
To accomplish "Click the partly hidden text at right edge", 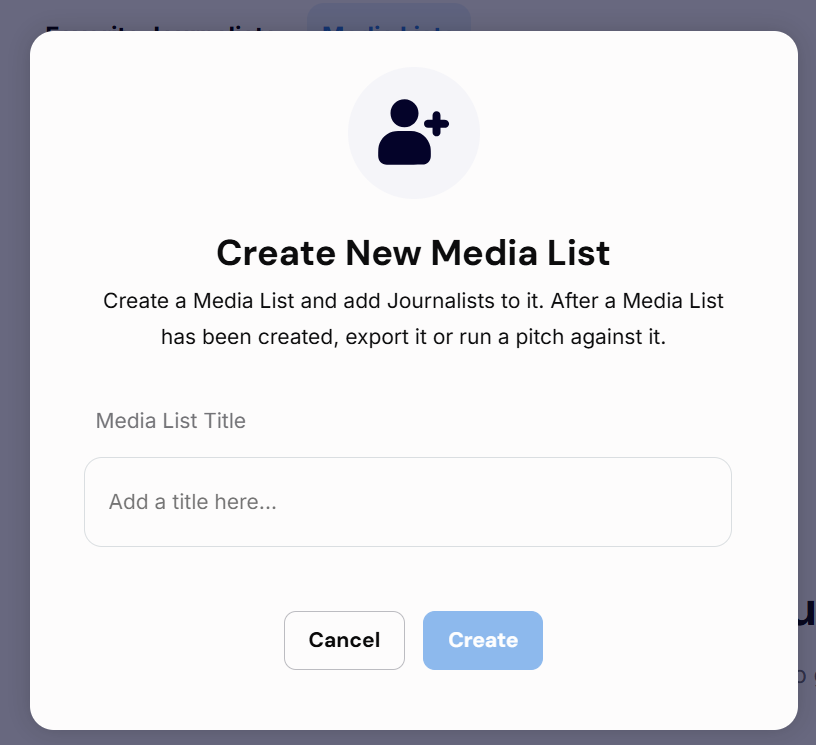I will [x=807, y=614].
